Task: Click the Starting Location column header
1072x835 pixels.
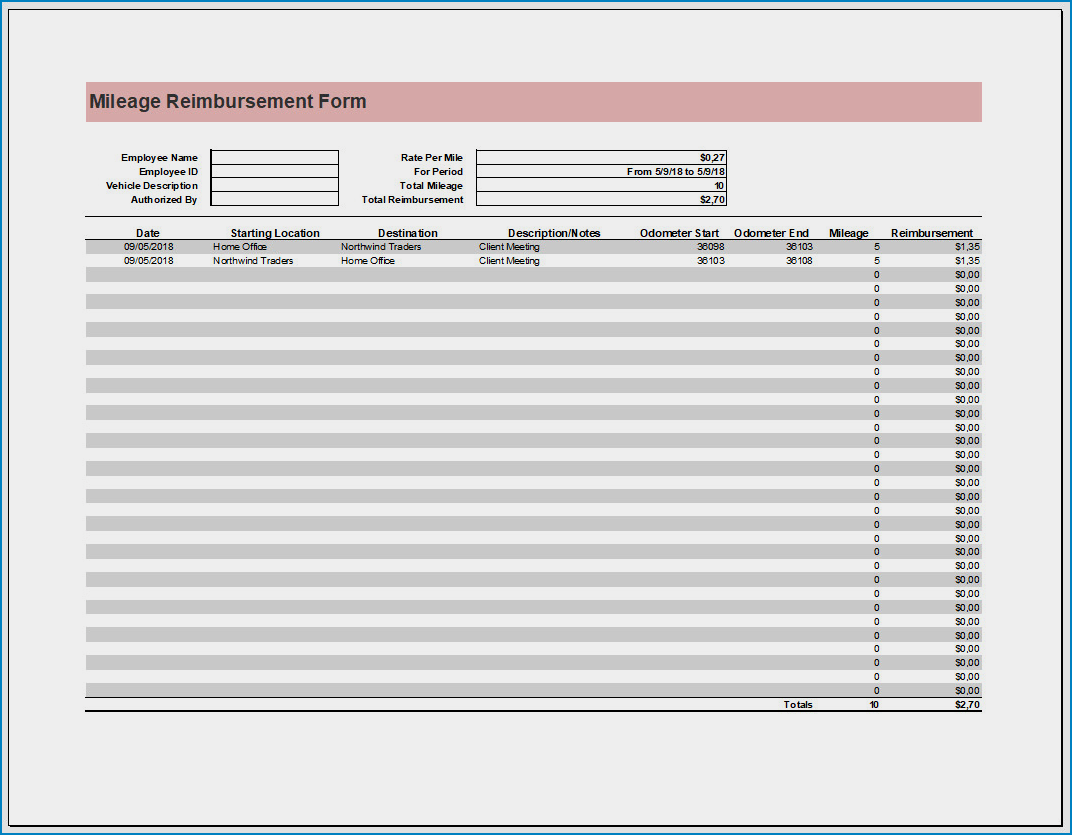Action: [x=274, y=232]
